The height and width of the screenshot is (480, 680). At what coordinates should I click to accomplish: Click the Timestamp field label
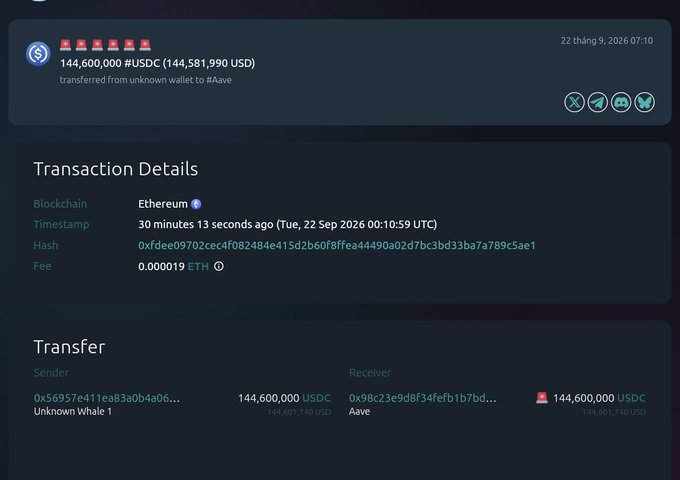pos(61,225)
